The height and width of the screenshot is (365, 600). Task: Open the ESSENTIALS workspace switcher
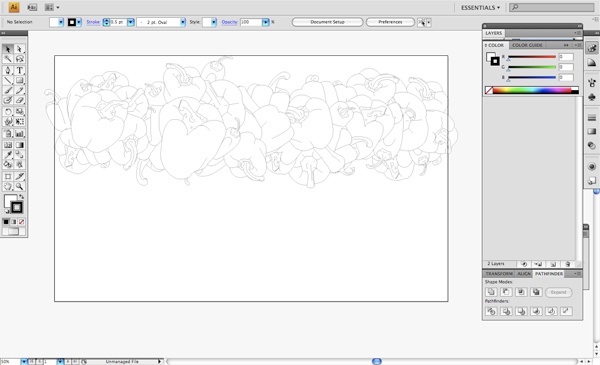point(480,7)
